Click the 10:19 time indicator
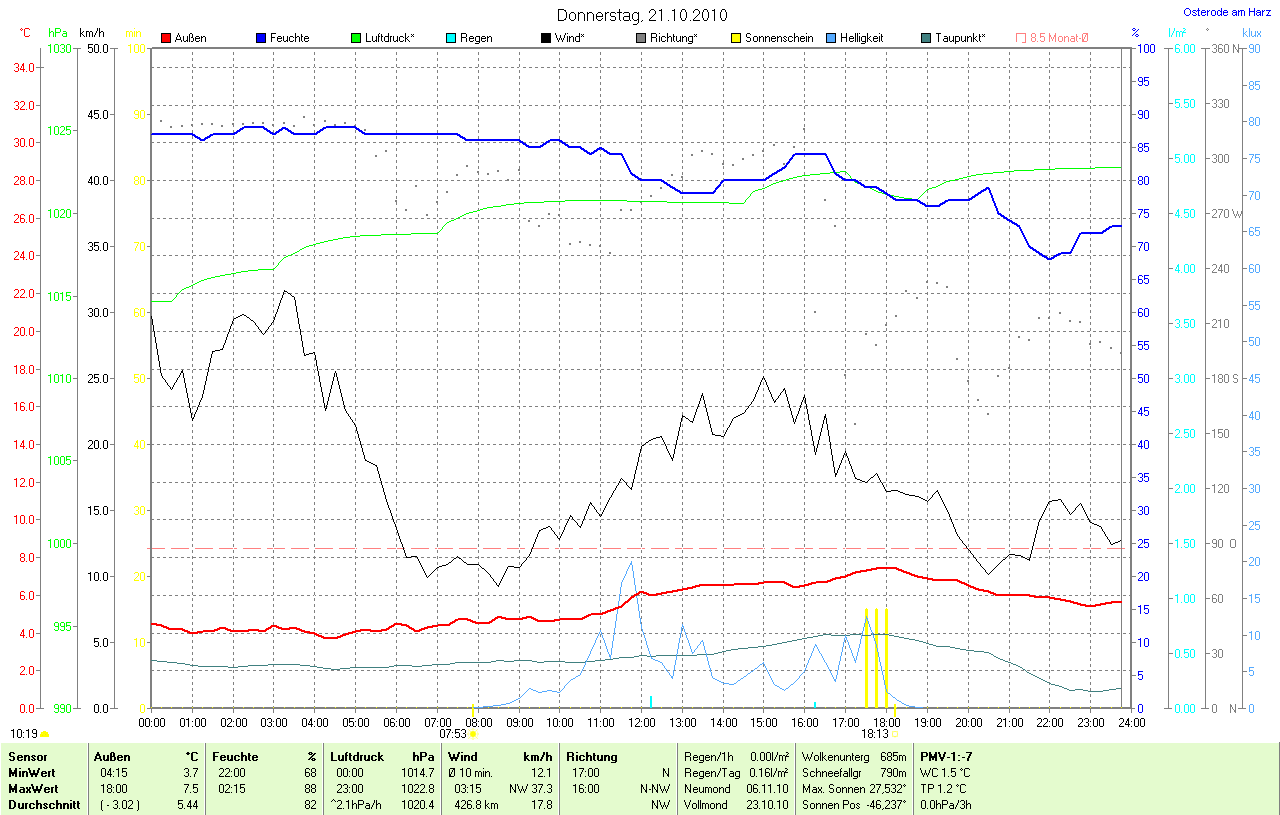The width and height of the screenshot is (1280, 815). pyautogui.click(x=23, y=733)
